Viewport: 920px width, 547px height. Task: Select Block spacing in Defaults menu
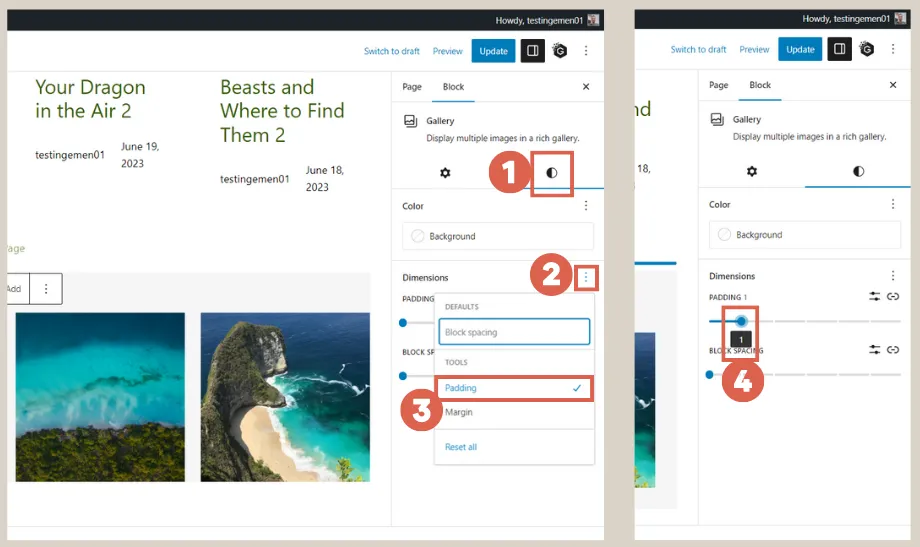(x=514, y=332)
